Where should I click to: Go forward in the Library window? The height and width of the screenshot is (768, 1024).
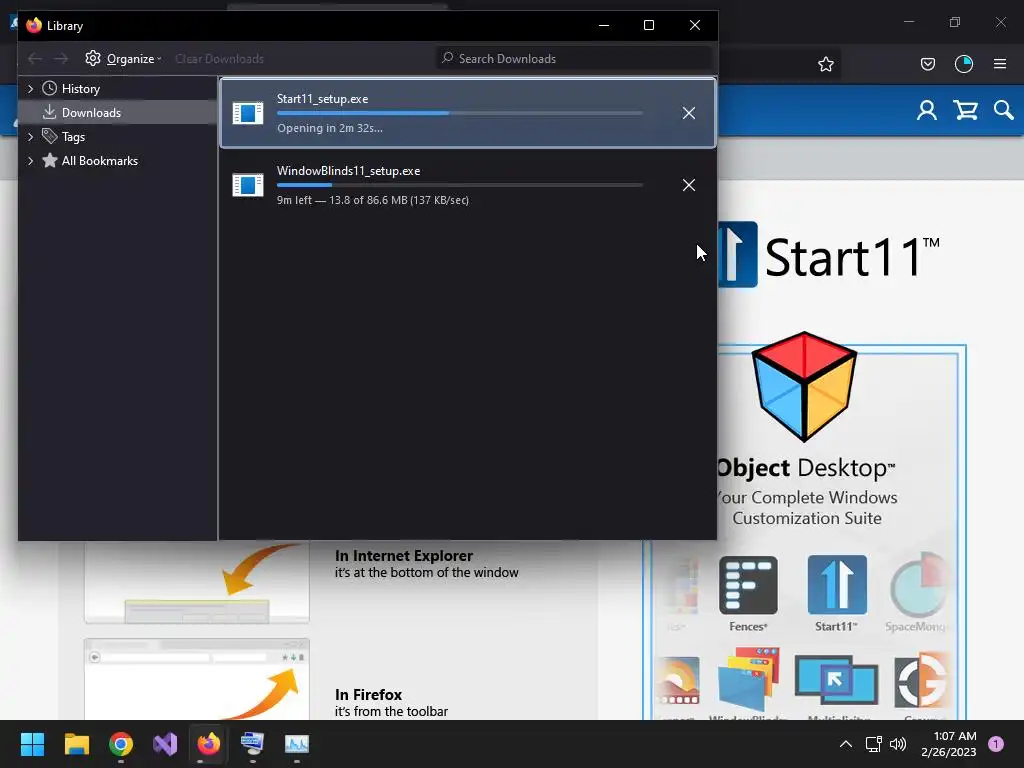point(61,59)
